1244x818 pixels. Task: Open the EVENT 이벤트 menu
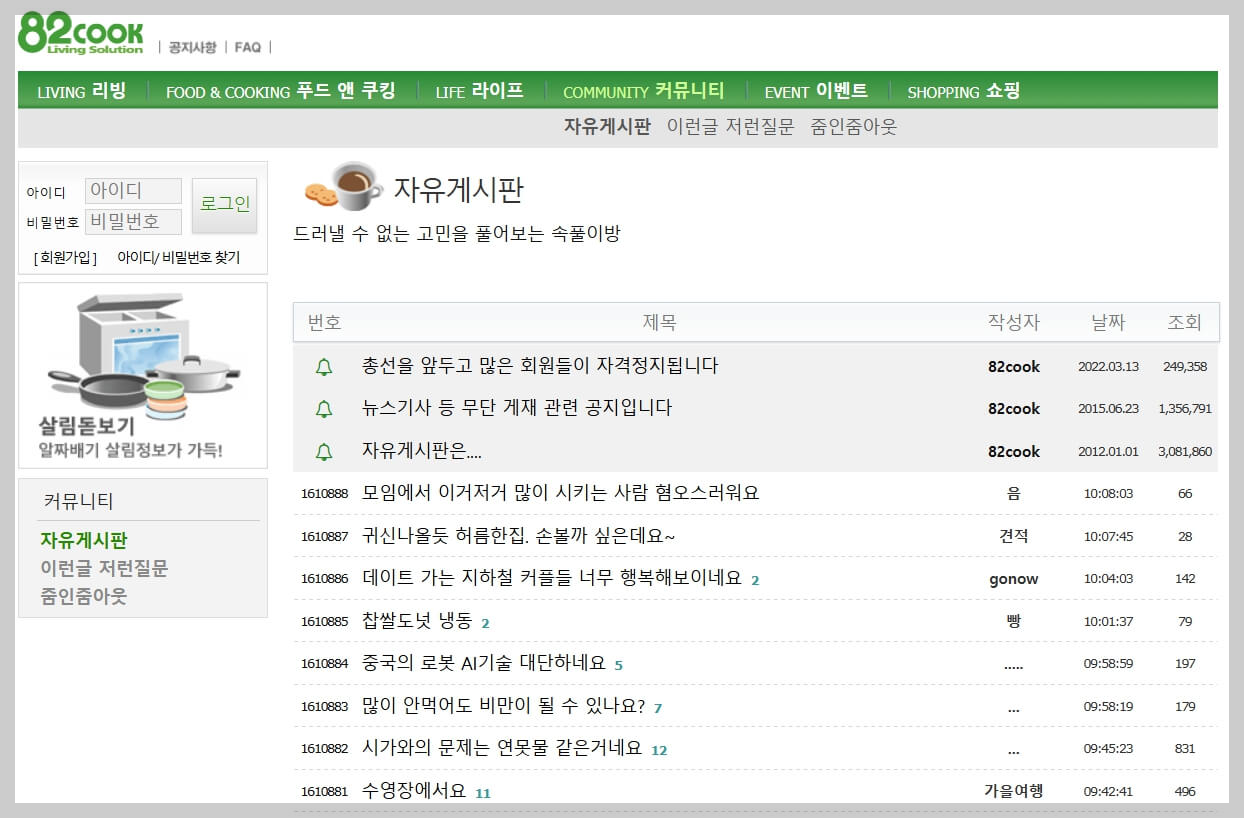[x=815, y=91]
